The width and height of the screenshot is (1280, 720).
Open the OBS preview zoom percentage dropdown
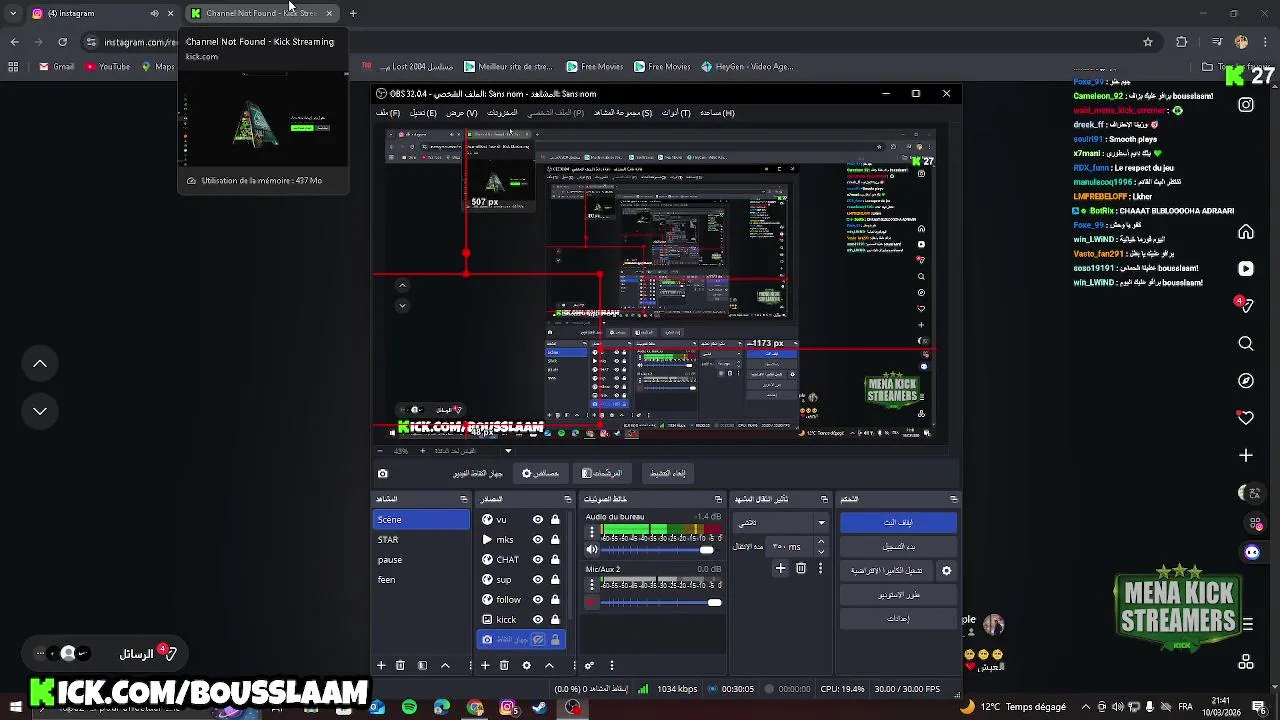tap(507, 451)
